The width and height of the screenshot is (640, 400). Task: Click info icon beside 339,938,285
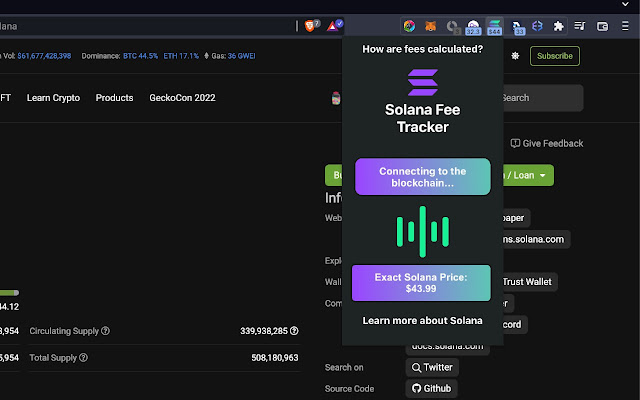[x=294, y=331]
